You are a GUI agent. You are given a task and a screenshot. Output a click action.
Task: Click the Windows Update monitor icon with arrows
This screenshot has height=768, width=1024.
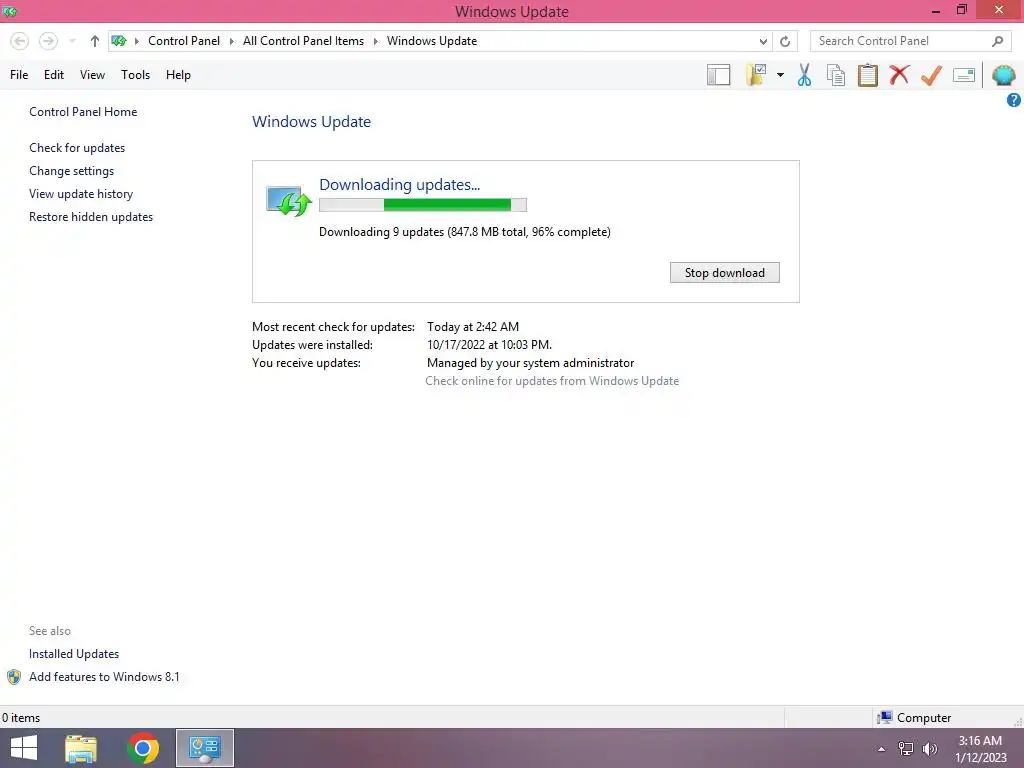coord(289,201)
